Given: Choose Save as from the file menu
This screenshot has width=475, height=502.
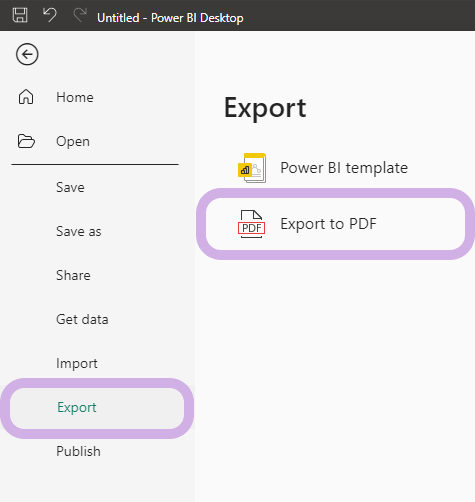Looking at the screenshot, I should pos(79,231).
